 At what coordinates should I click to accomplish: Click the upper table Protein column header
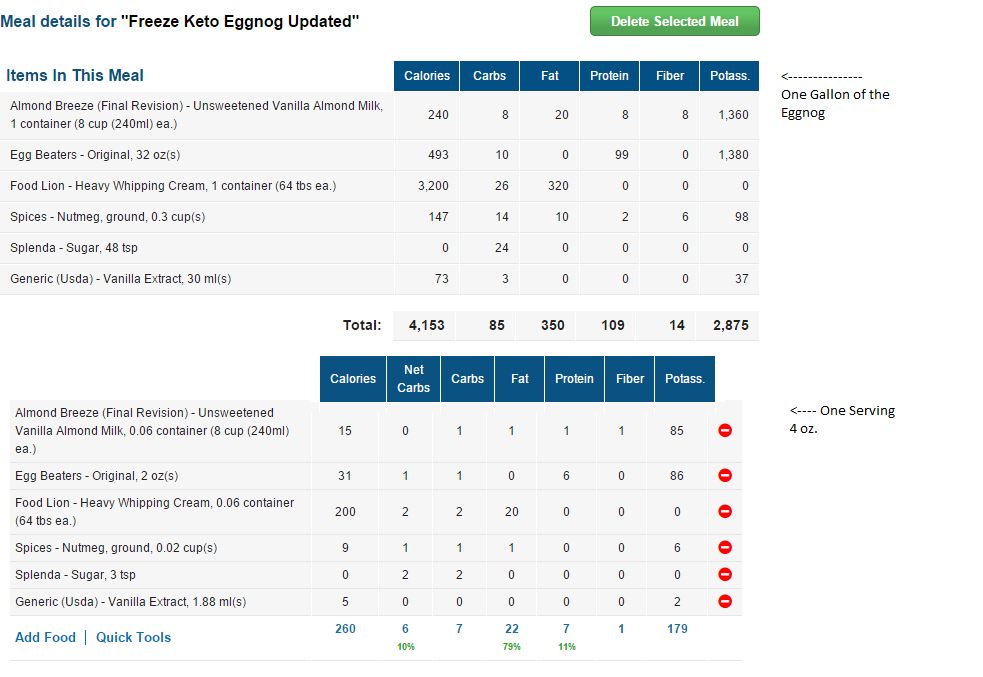(x=609, y=76)
